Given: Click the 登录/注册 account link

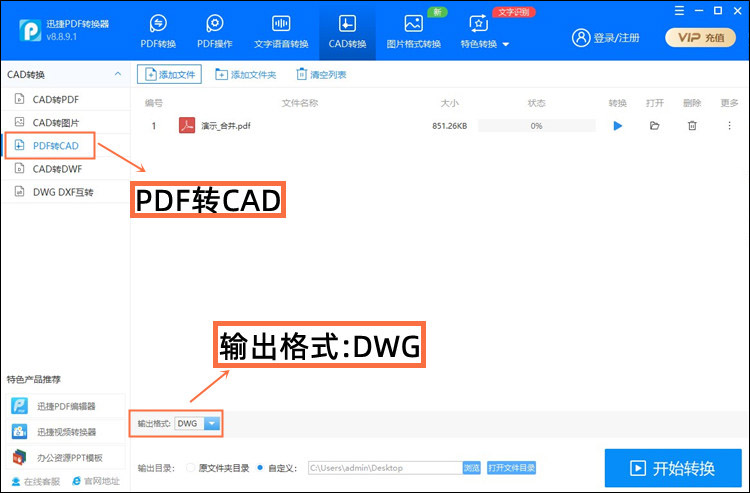Looking at the screenshot, I should point(606,37).
